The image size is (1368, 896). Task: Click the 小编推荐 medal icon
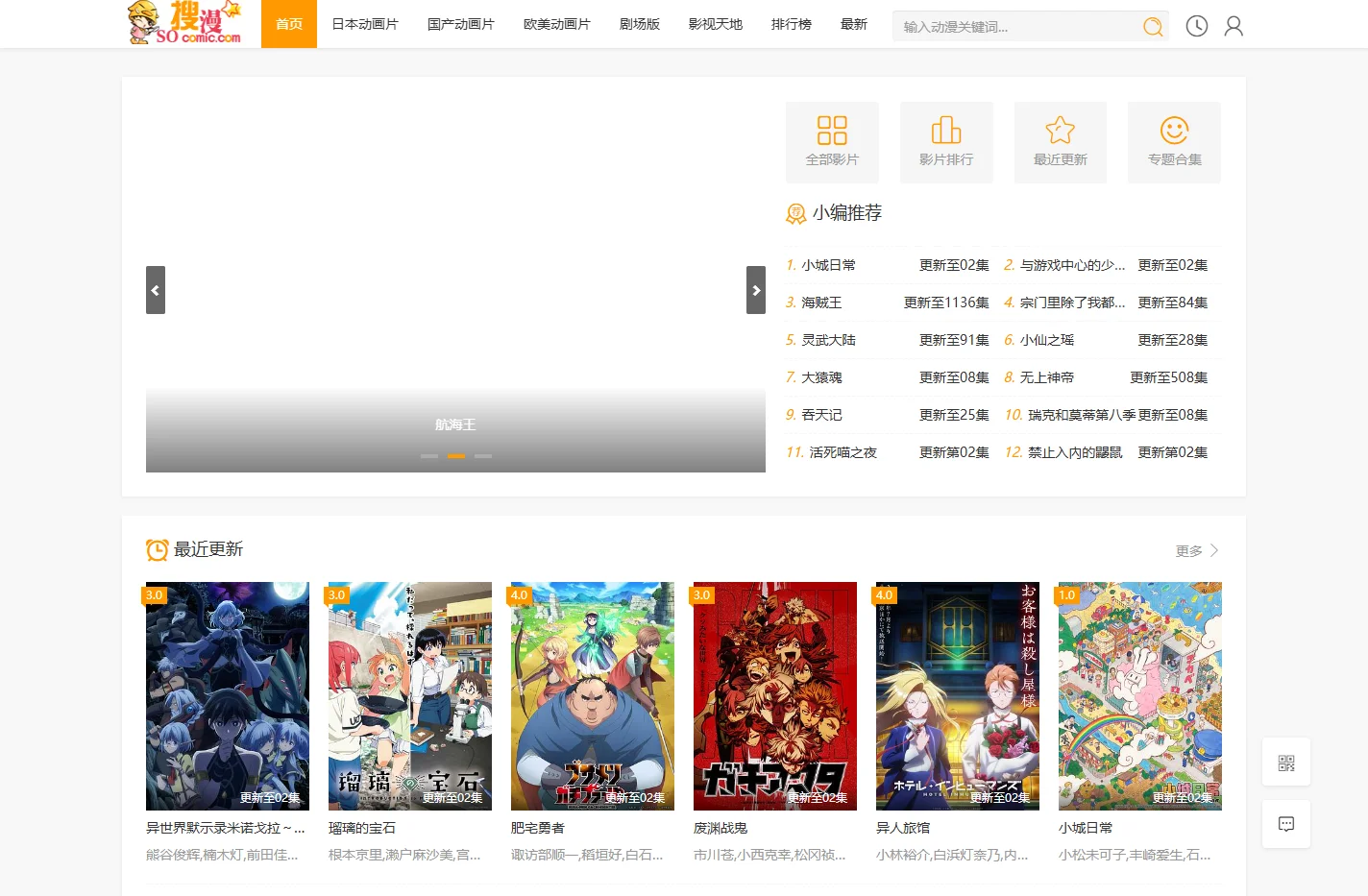click(796, 214)
